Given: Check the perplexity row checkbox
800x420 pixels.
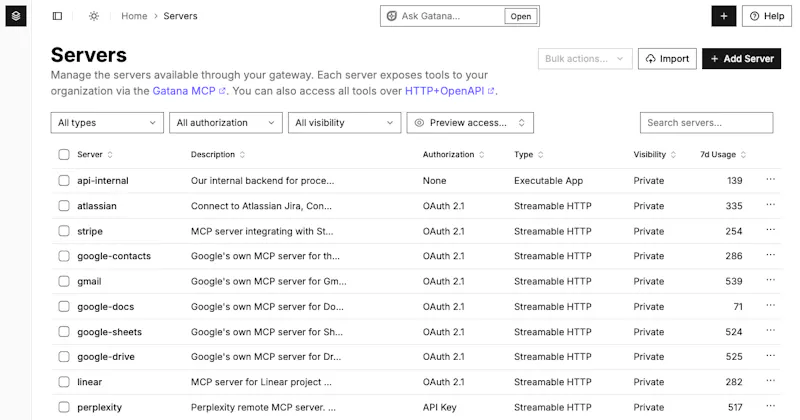Looking at the screenshot, I should (64, 407).
